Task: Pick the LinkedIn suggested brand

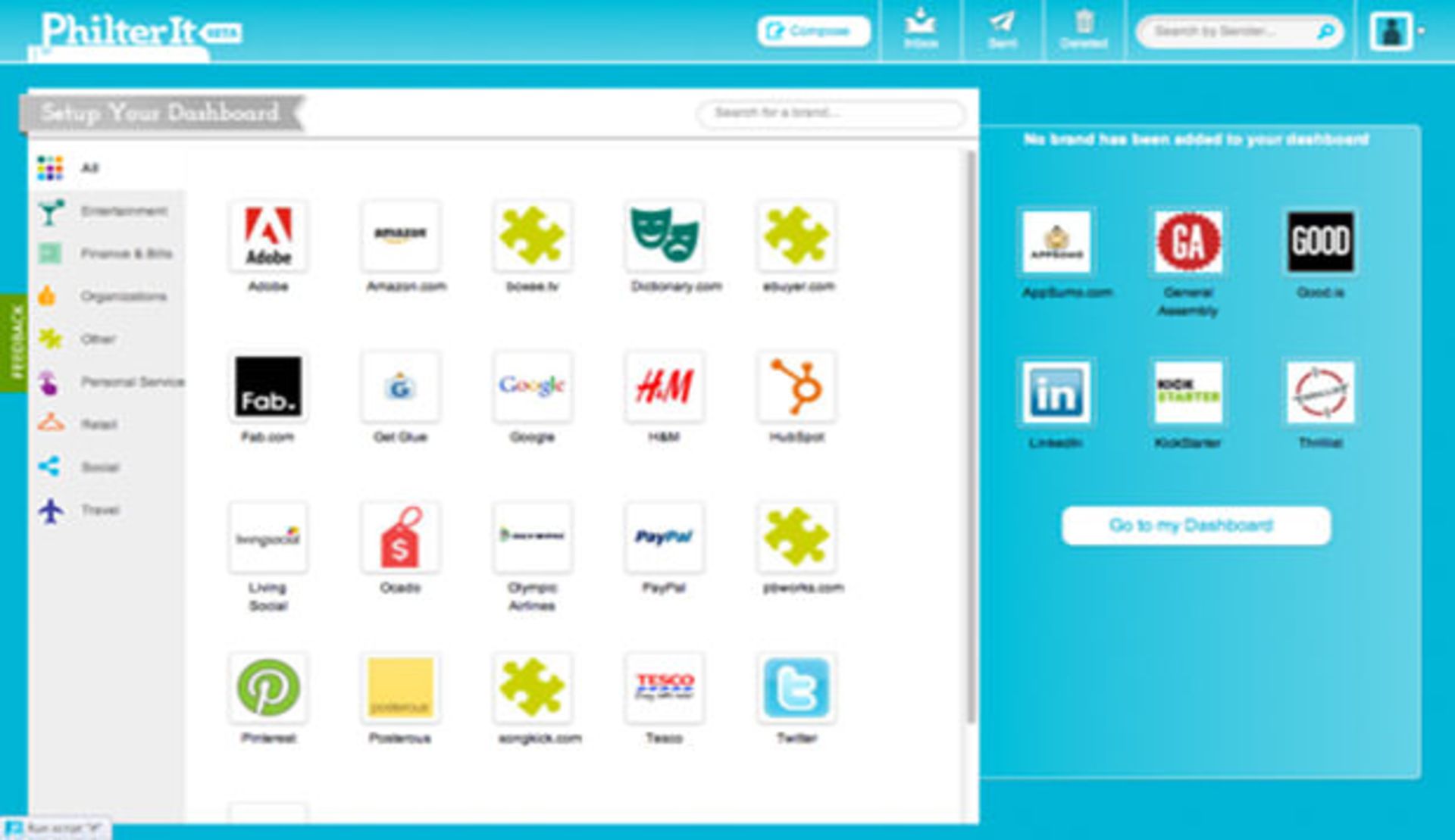Action: 1056,392
